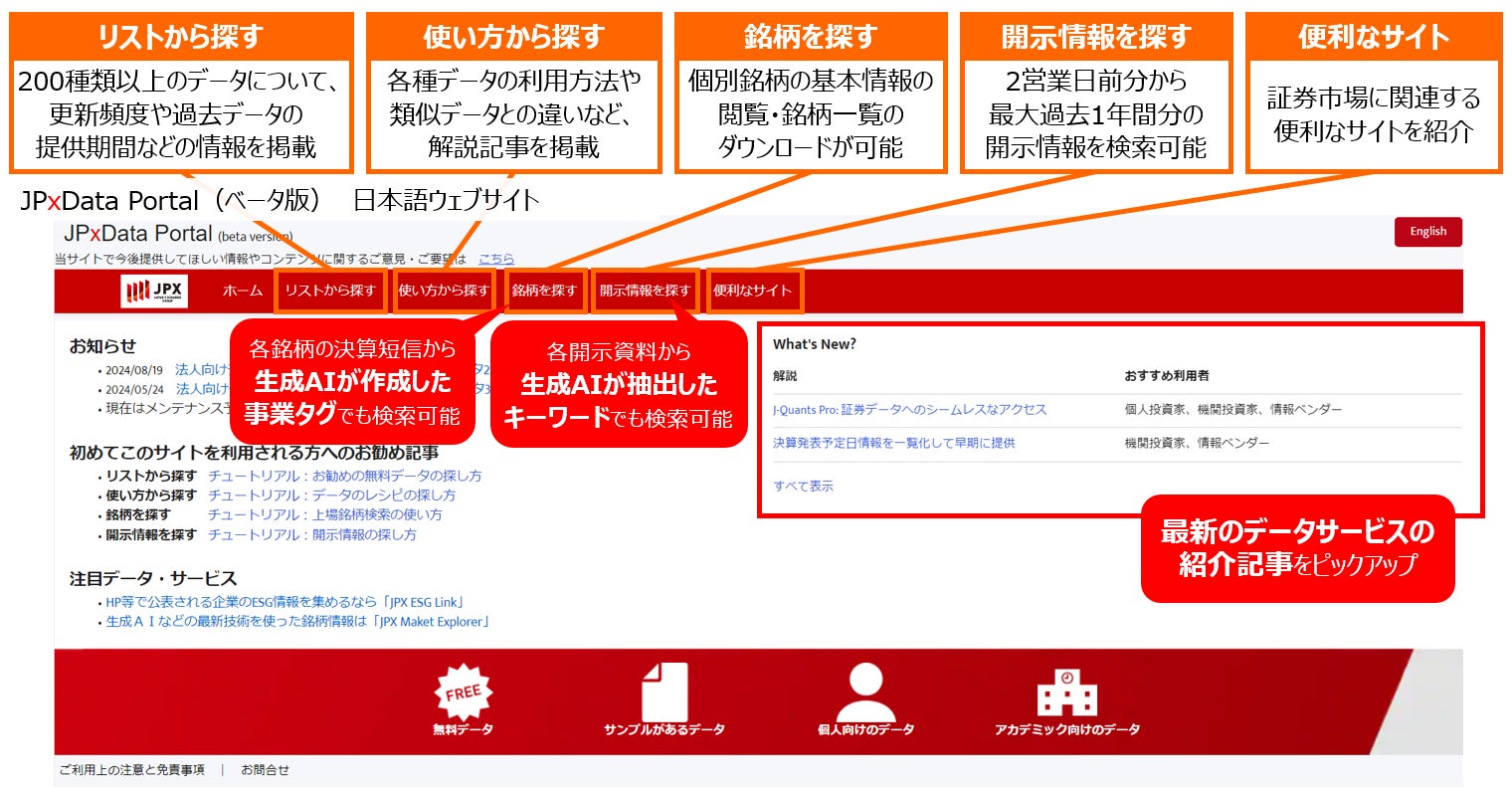The height and width of the screenshot is (793, 1512).
Task: Switch the site language with the English button
Action: click(1428, 232)
